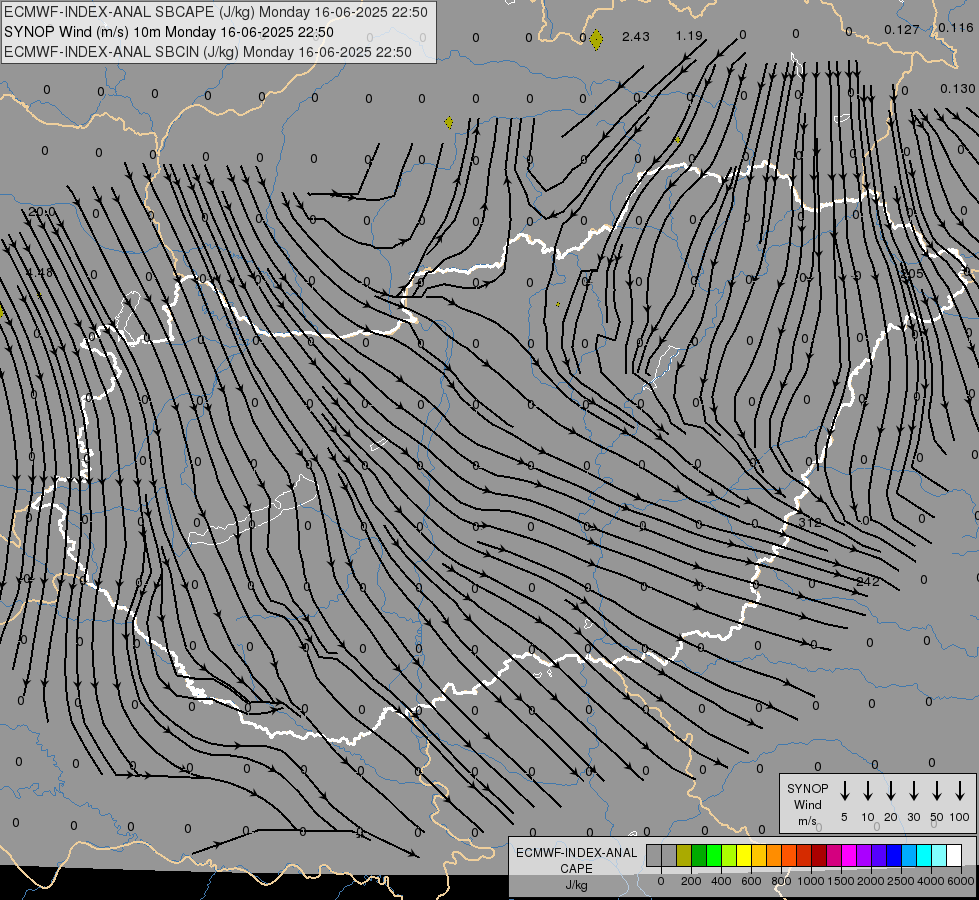Image resolution: width=979 pixels, height=900 pixels.
Task: Click the 2.43 CAPE value label
Action: pyautogui.click(x=636, y=37)
